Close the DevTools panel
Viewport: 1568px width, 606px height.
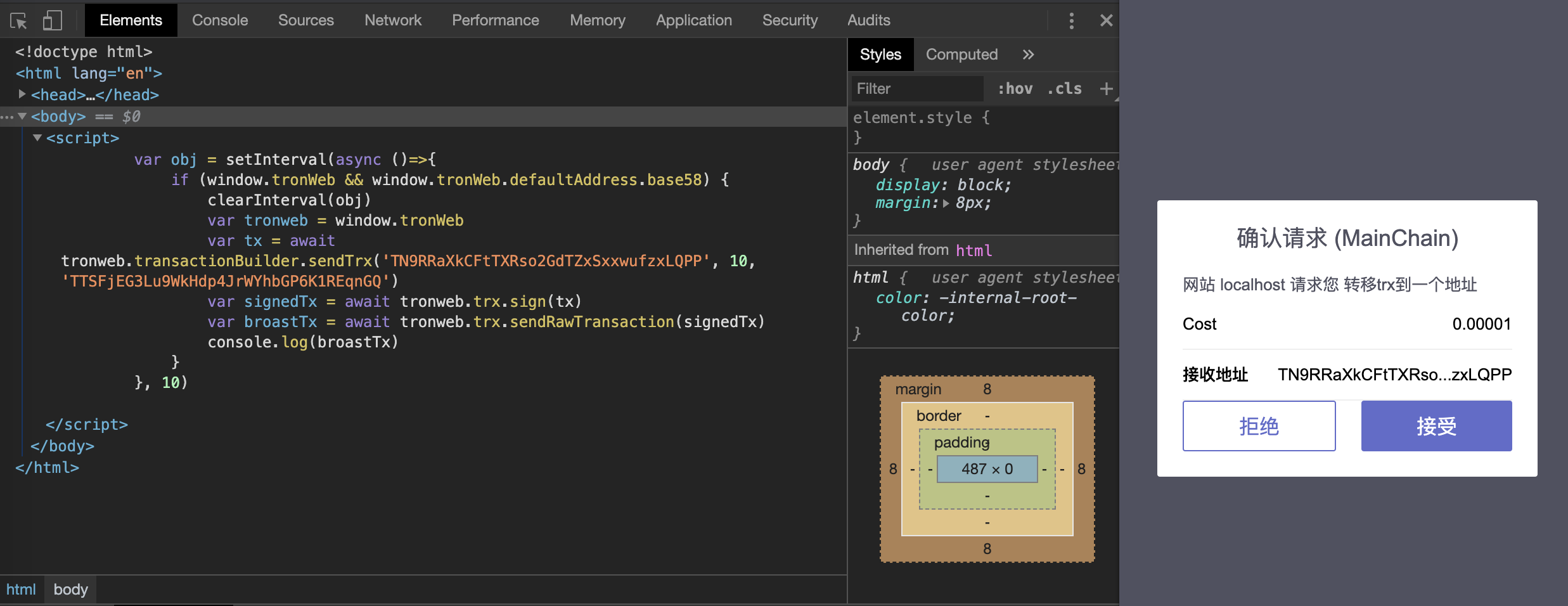[x=1107, y=21]
